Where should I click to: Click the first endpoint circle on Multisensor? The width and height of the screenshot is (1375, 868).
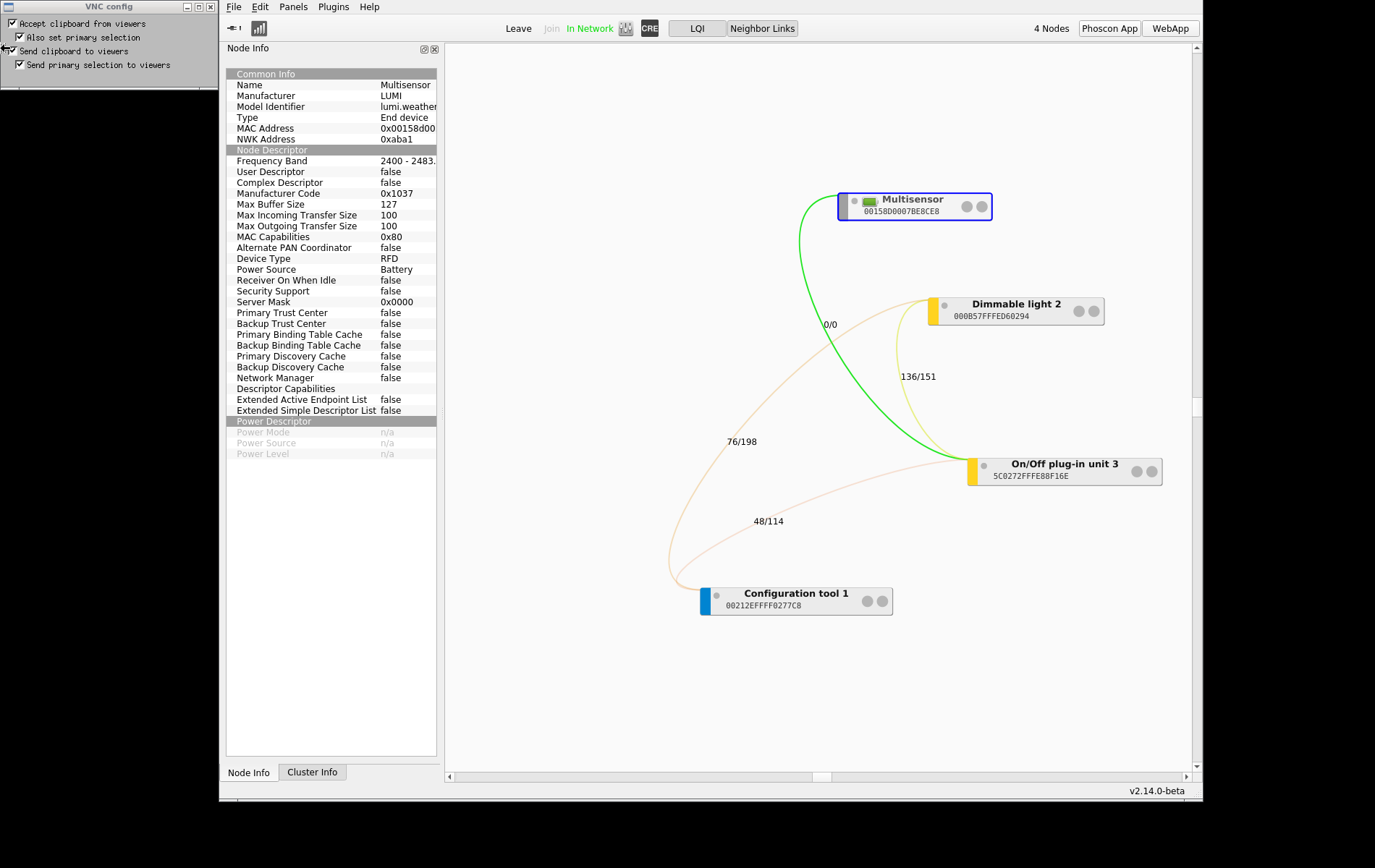967,207
